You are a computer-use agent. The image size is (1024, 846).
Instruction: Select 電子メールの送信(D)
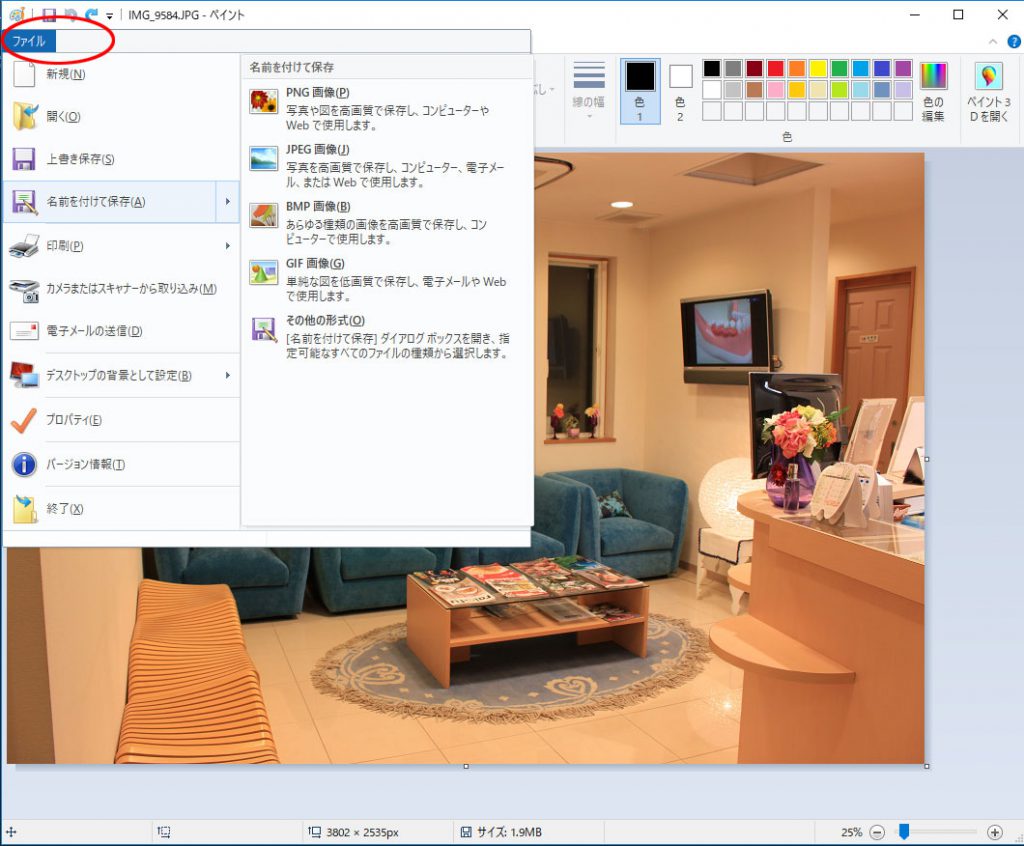(121, 331)
